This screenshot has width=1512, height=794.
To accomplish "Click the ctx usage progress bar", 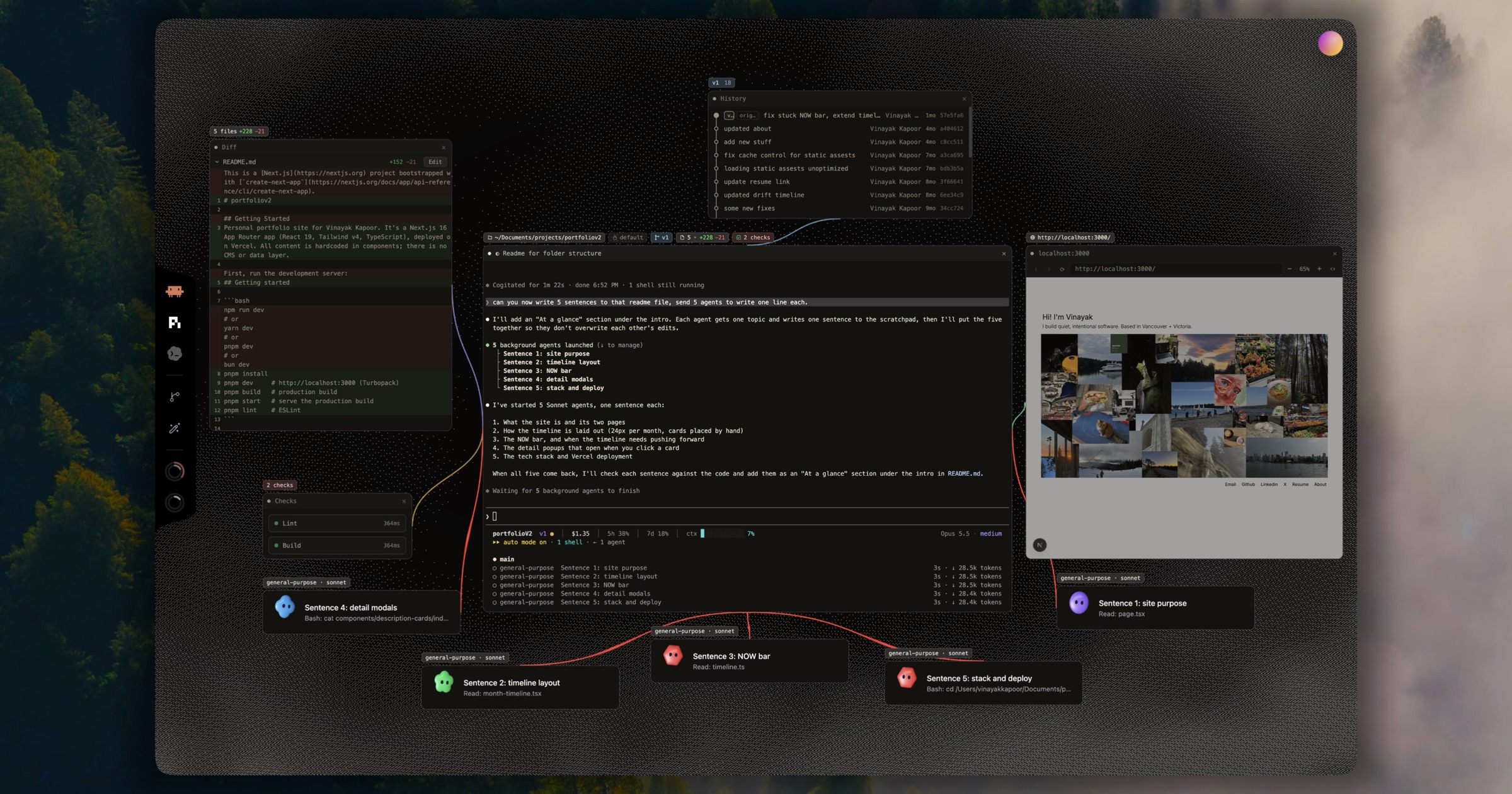I will coord(722,534).
